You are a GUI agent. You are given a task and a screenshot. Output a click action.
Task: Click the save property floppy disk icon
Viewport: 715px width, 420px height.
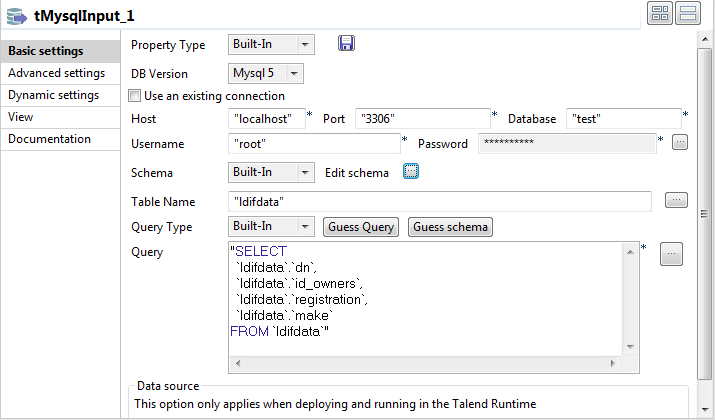346,44
